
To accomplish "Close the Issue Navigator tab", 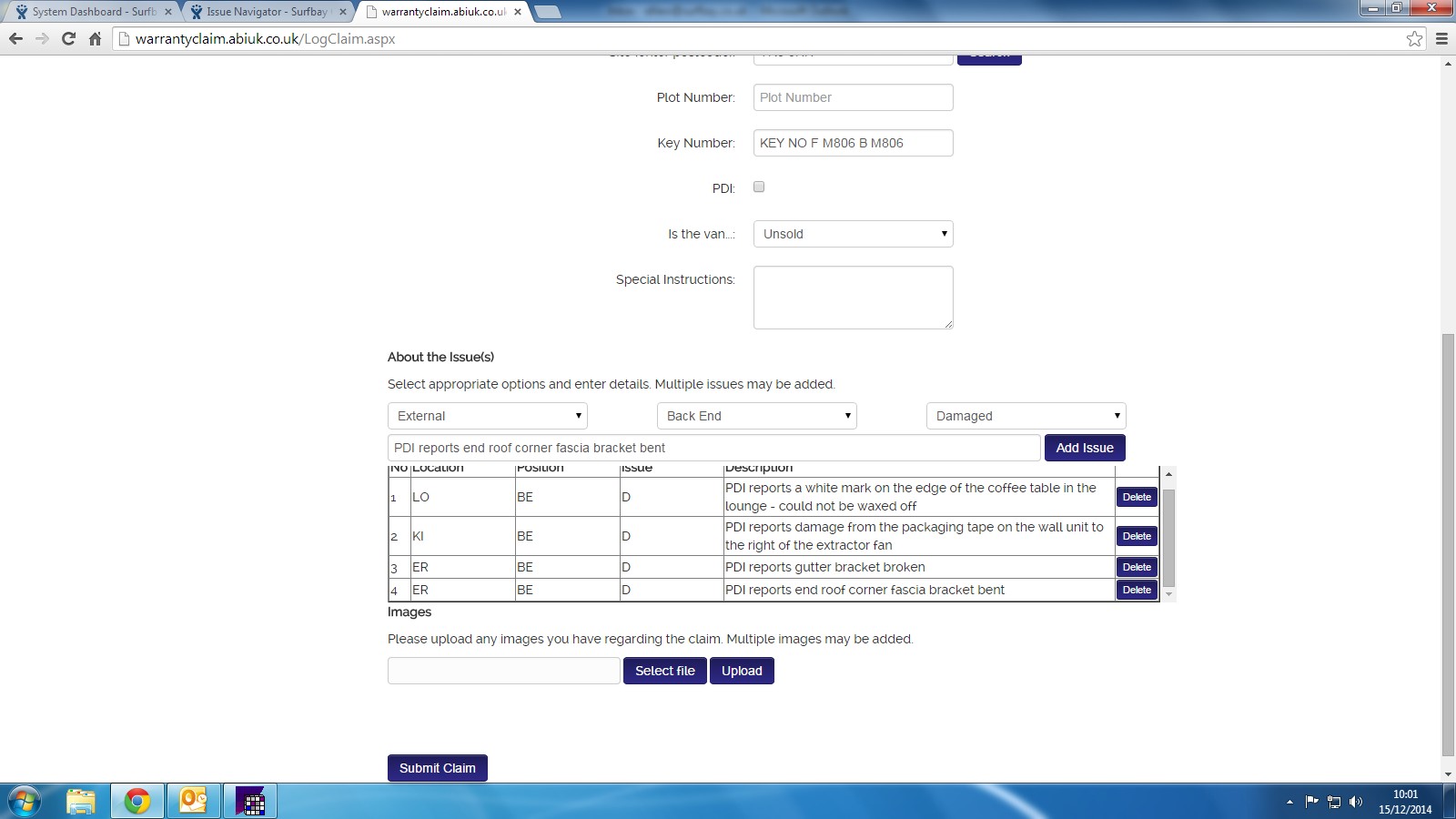I will tap(343, 12).
